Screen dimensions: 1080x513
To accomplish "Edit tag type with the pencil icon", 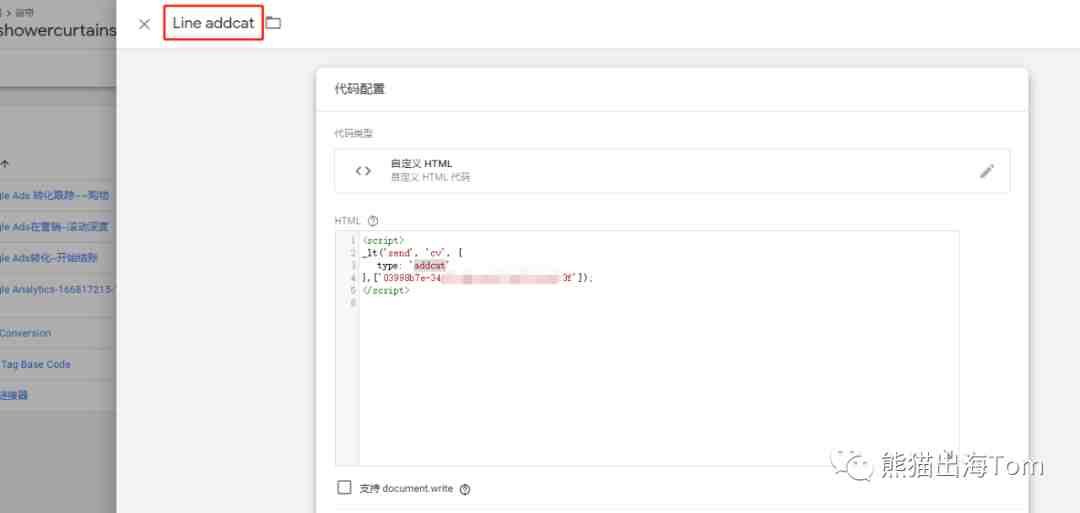I will pyautogui.click(x=986, y=171).
